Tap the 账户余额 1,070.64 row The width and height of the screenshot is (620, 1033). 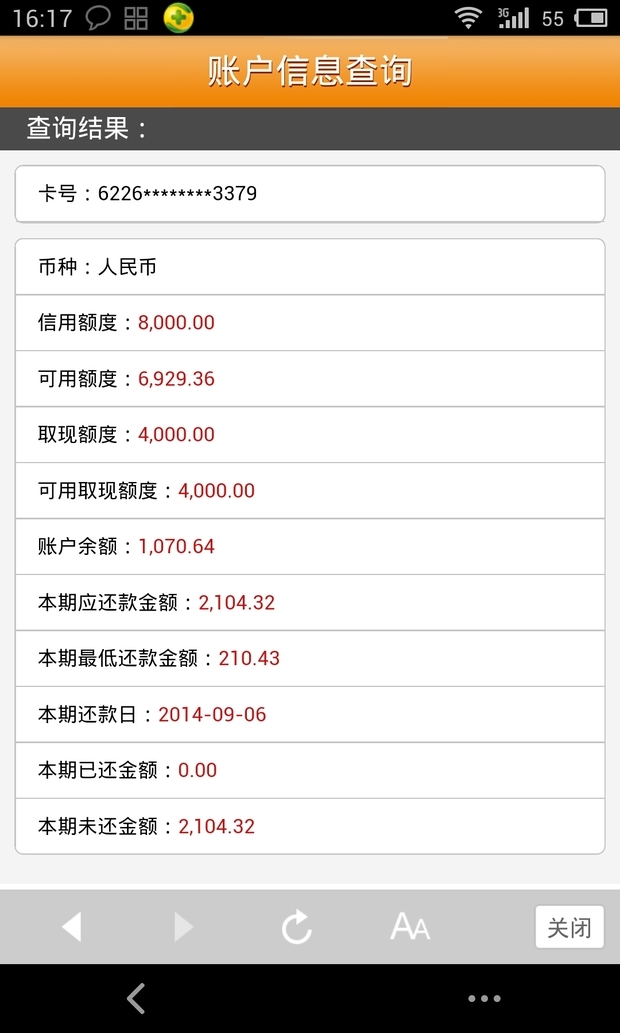[310, 546]
